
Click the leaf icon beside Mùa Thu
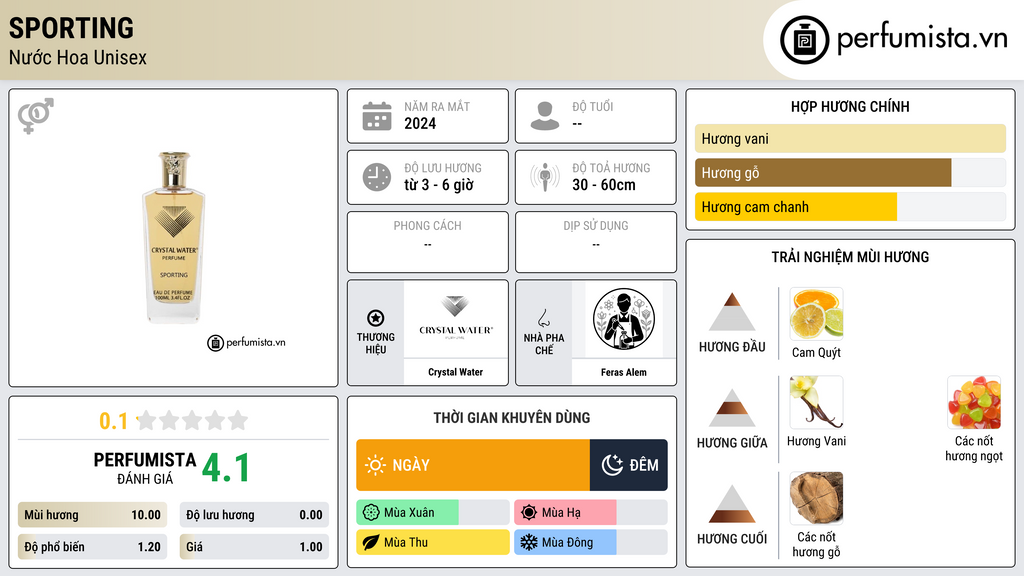point(371,543)
